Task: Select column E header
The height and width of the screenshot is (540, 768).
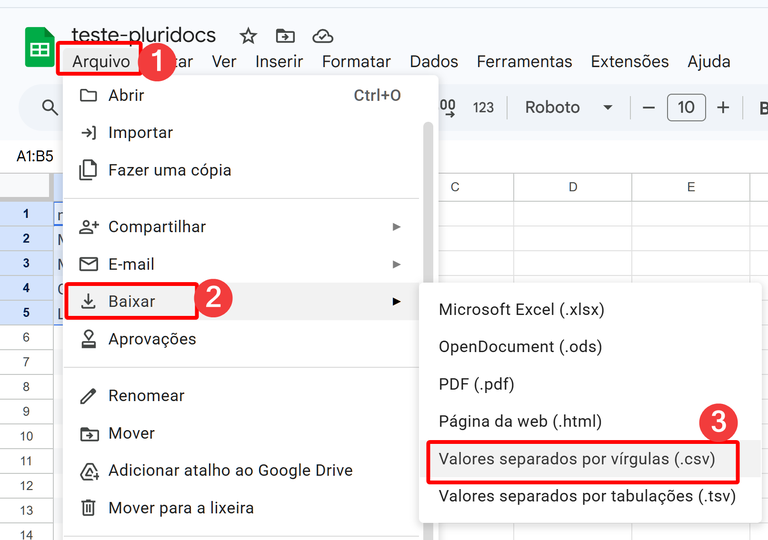Action: coord(691,187)
